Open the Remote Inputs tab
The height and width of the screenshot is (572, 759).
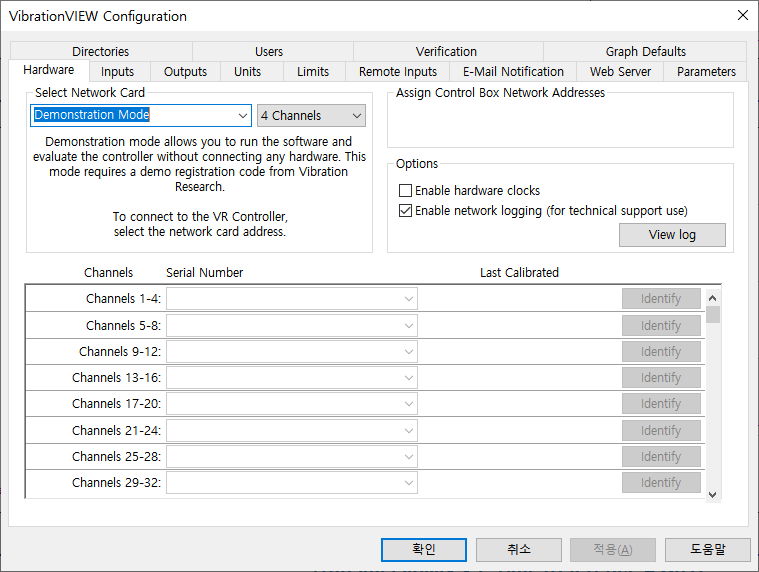397,72
